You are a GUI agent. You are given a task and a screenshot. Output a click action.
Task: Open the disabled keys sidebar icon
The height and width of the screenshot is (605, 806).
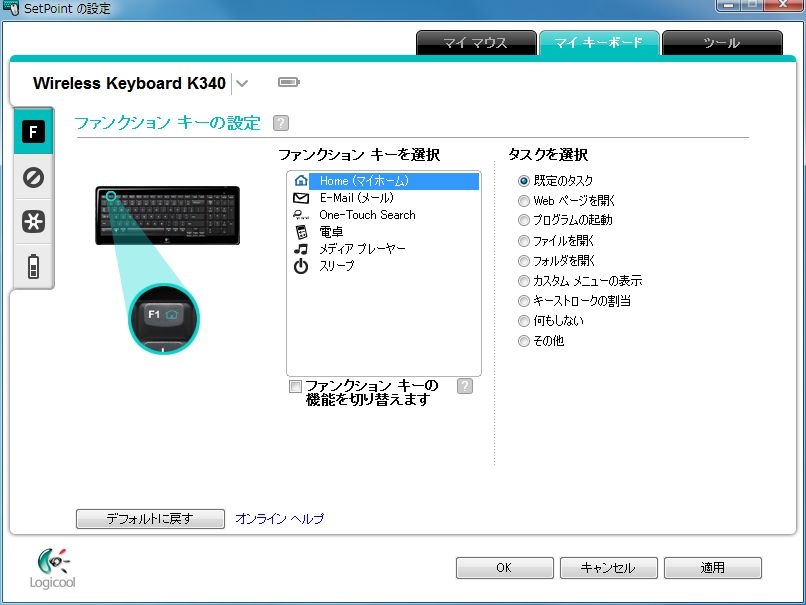pos(33,177)
